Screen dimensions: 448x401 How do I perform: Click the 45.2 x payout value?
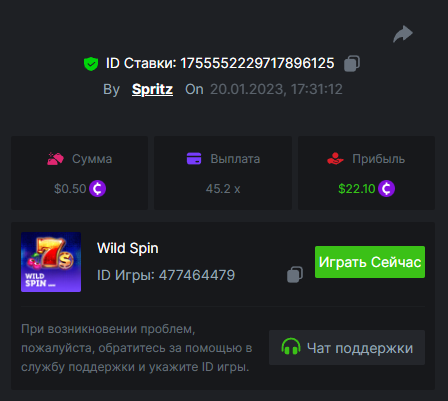223,189
